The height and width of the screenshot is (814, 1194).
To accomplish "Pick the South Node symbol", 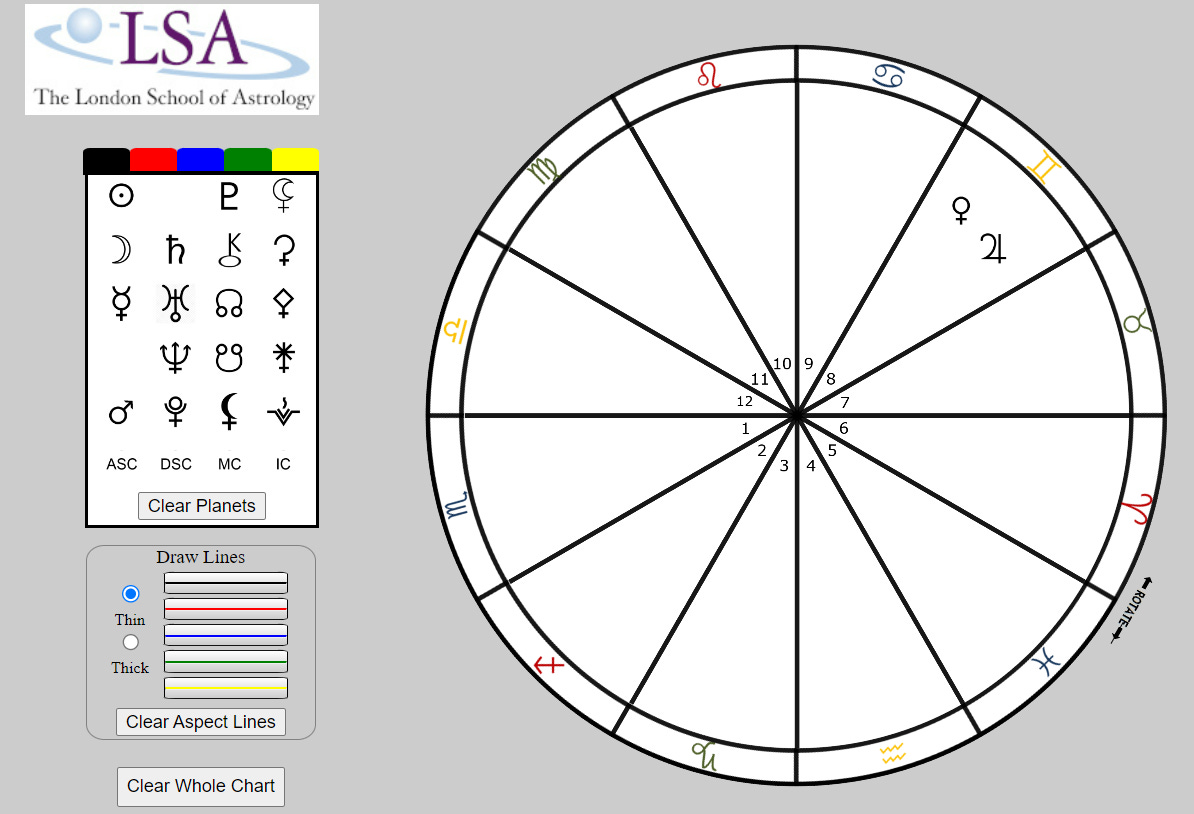I will (x=229, y=357).
